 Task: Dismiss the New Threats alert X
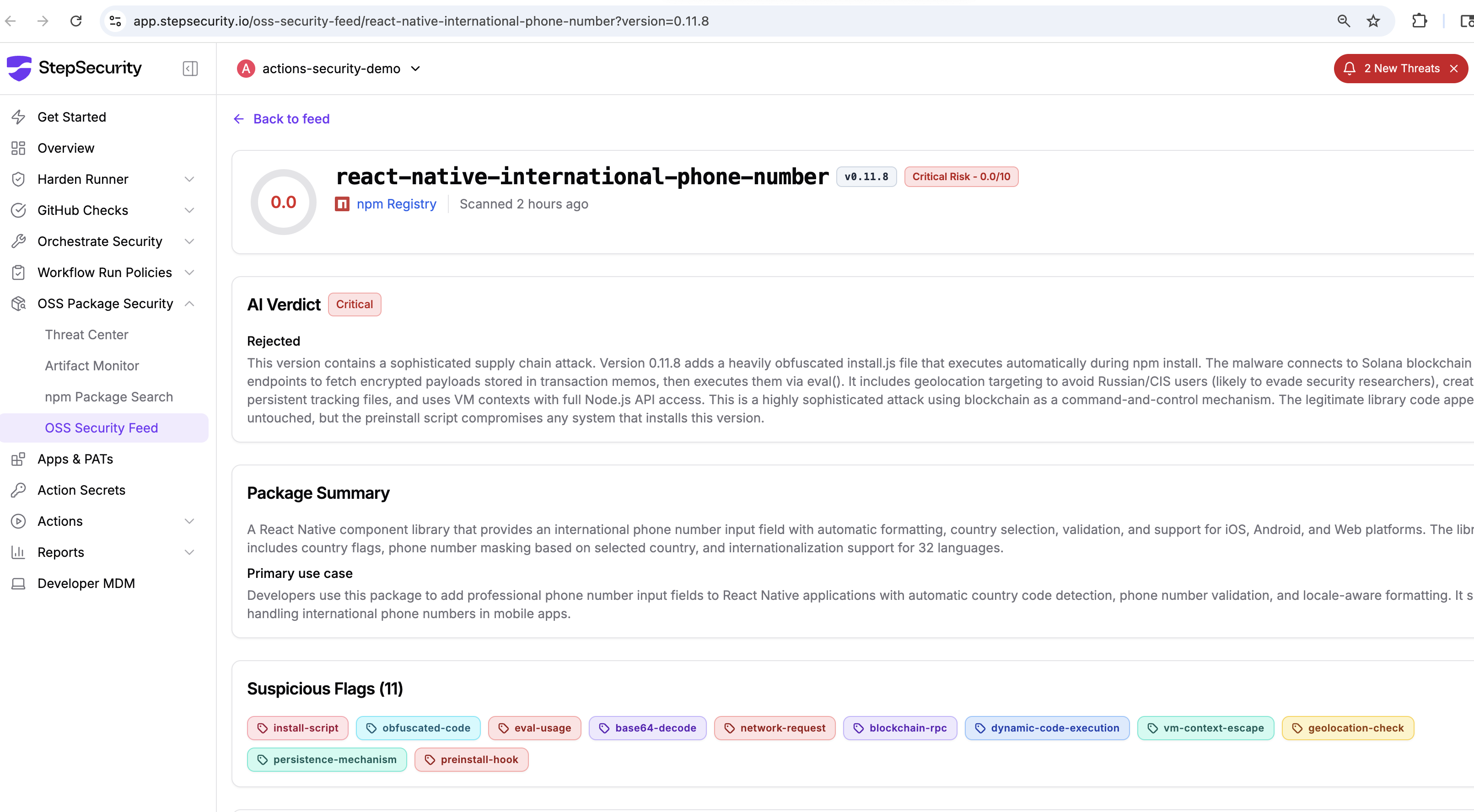pyautogui.click(x=1454, y=69)
